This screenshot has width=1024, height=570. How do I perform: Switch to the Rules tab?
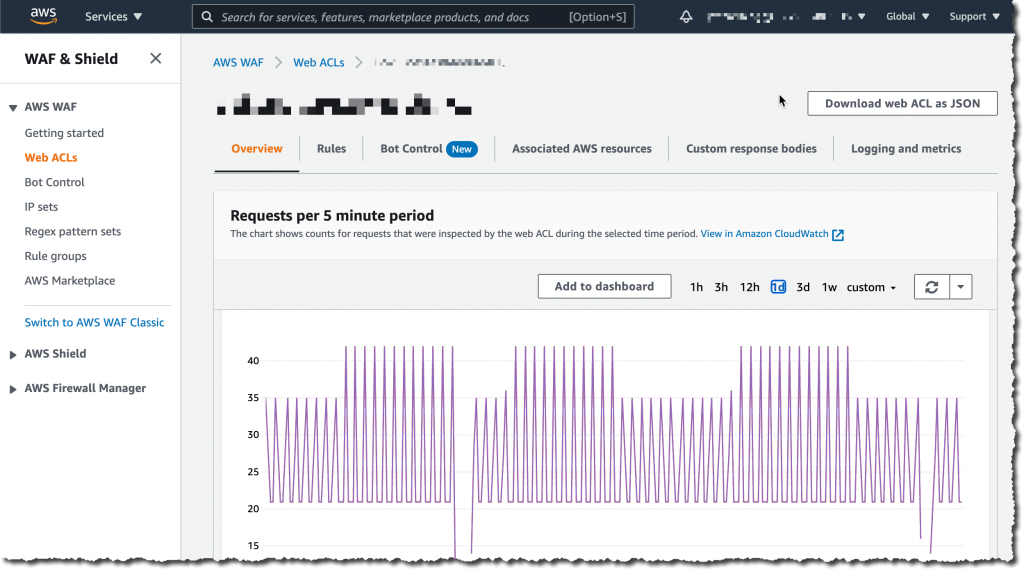point(331,149)
